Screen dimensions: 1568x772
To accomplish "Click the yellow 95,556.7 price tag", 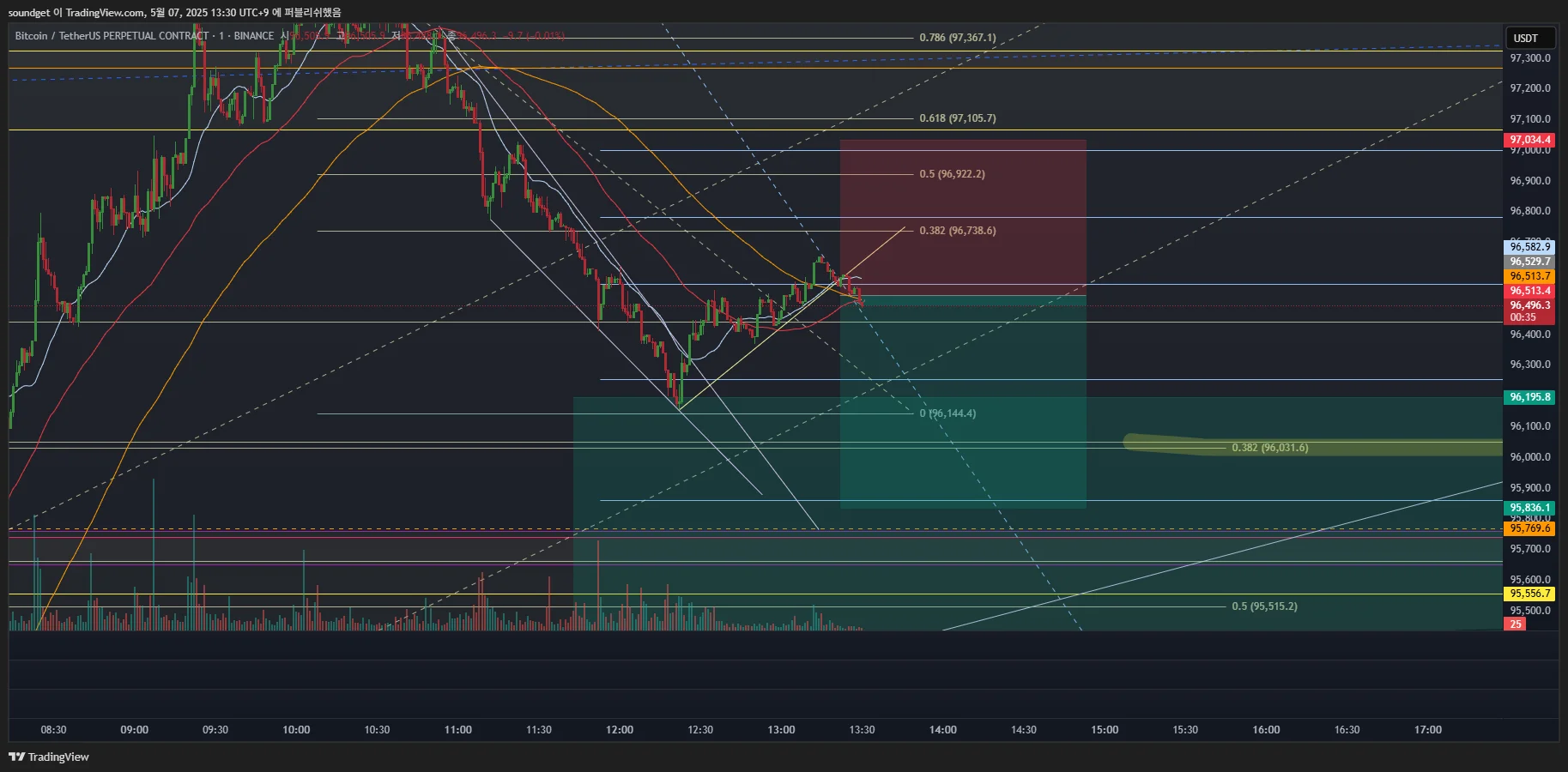I will click(1530, 594).
